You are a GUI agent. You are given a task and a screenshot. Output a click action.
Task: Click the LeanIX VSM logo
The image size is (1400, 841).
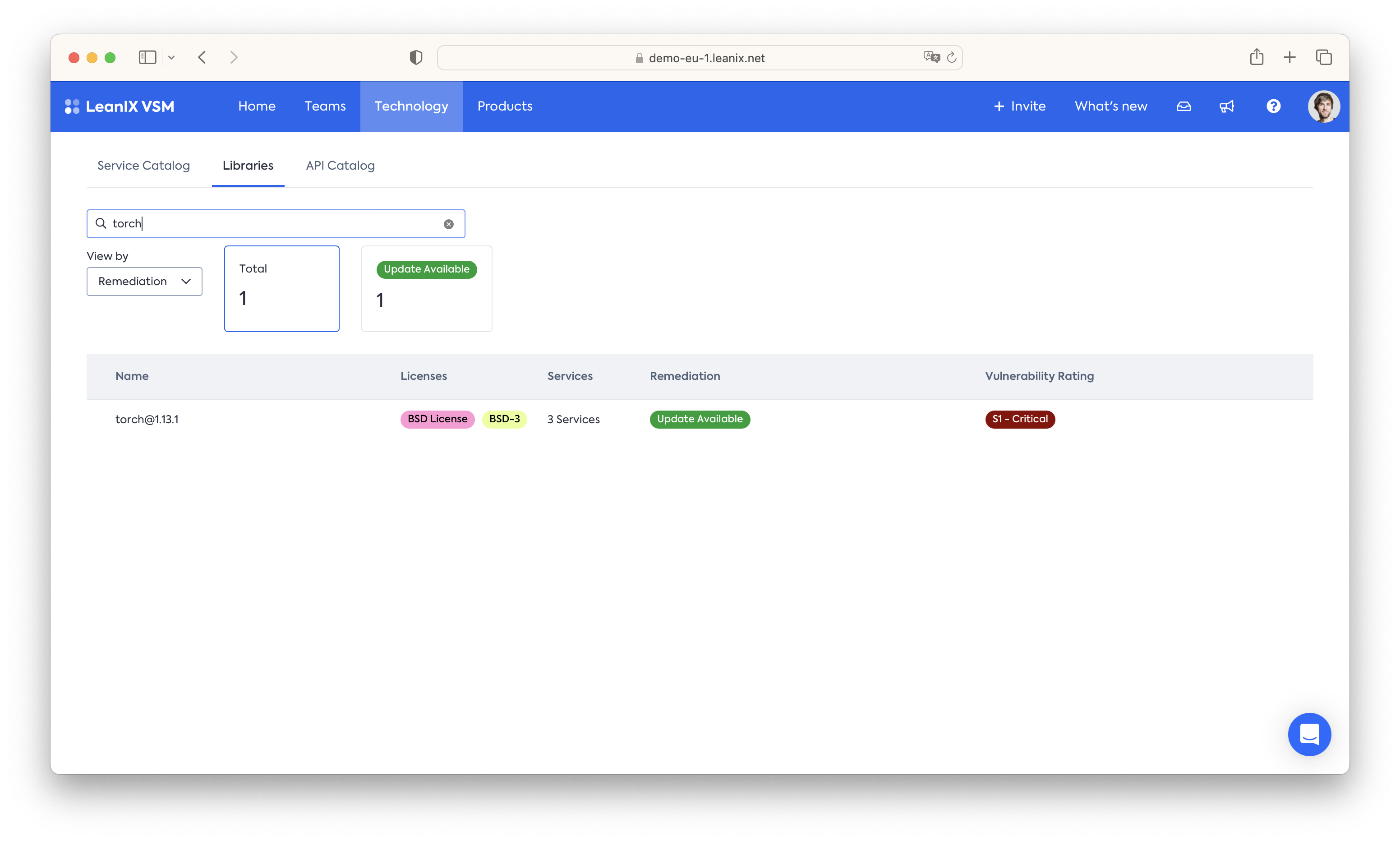[x=120, y=106]
